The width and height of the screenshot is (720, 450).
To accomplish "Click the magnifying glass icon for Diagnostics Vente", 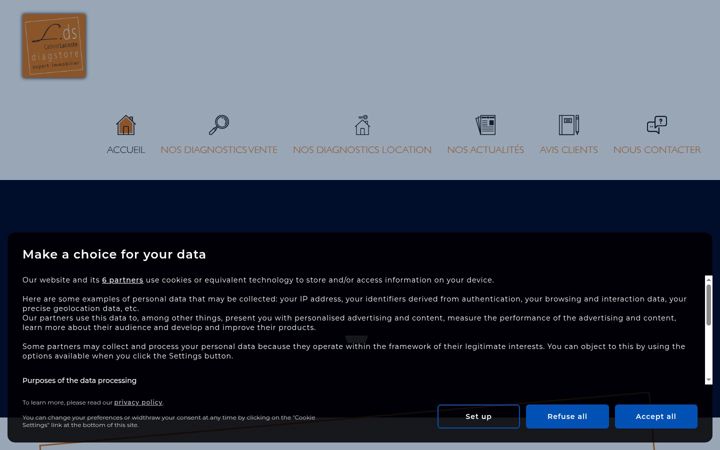I will click(x=219, y=125).
